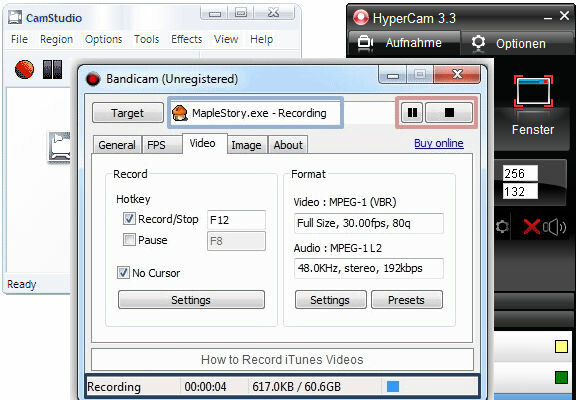Click the 617.0KB / 60.6GB file size text
The image size is (580, 400).
click(296, 387)
